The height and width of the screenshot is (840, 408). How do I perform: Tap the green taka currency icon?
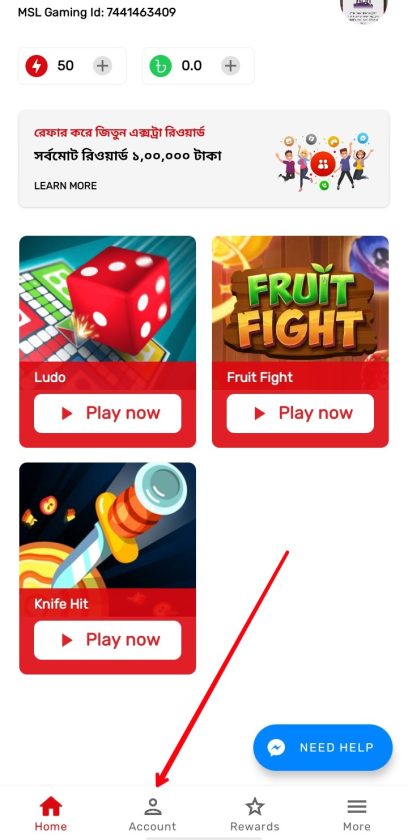[160, 66]
